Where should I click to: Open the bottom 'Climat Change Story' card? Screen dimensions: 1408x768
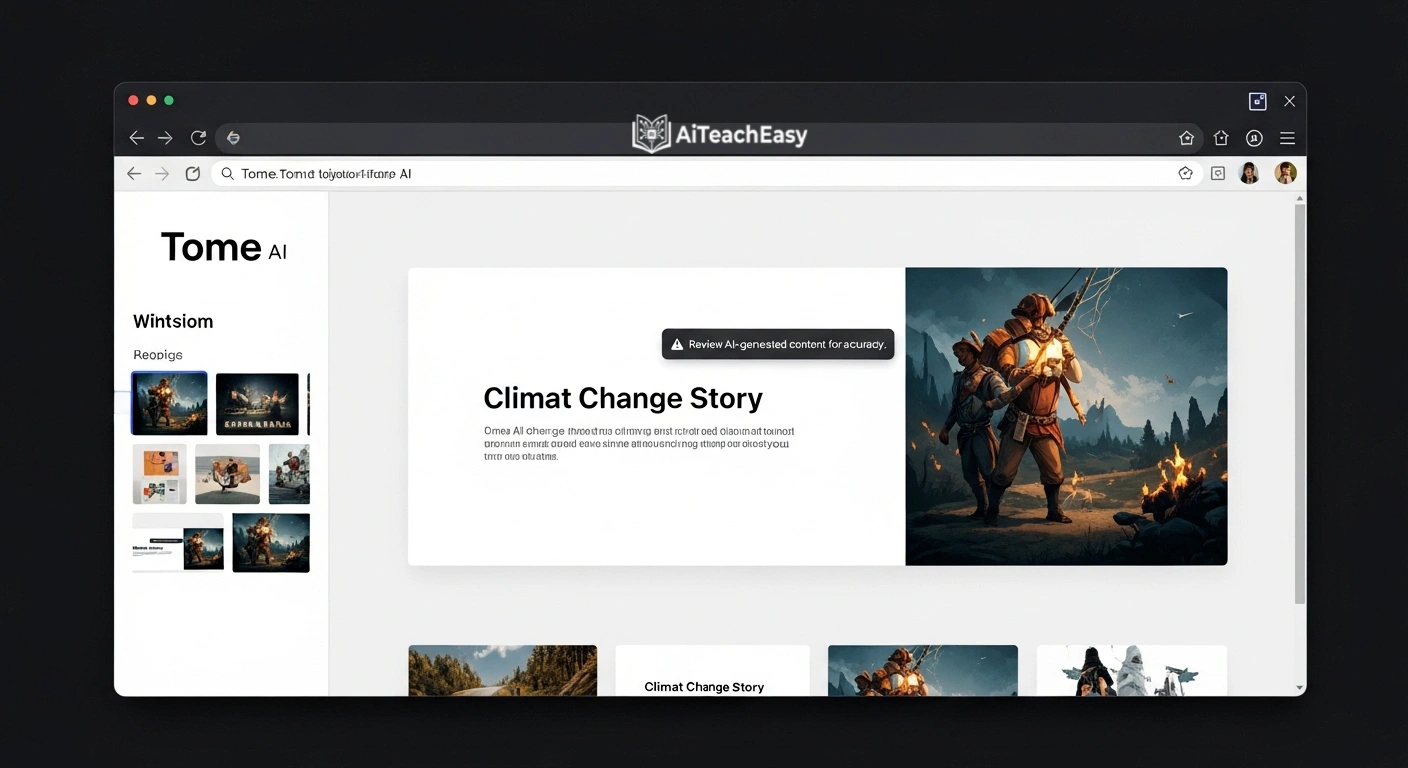[711, 671]
